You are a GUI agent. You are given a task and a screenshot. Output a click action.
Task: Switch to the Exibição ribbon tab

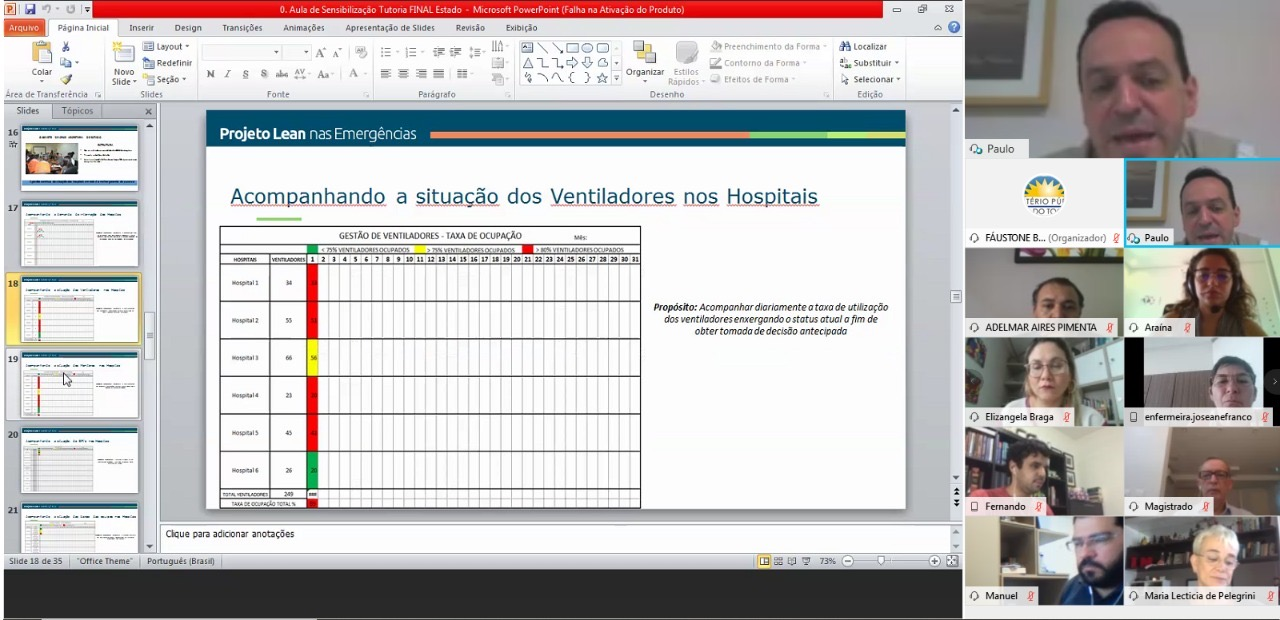click(521, 28)
